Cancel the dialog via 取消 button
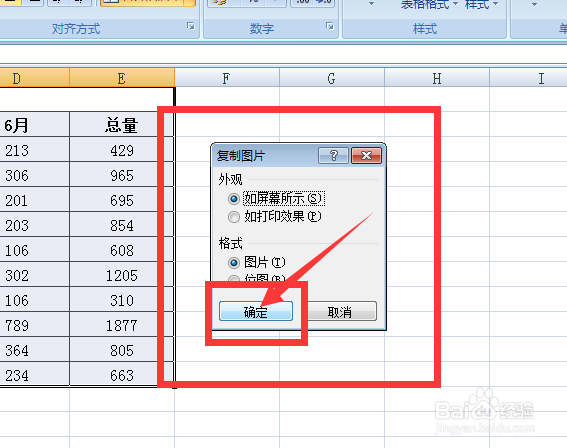The image size is (567, 448). click(x=340, y=311)
